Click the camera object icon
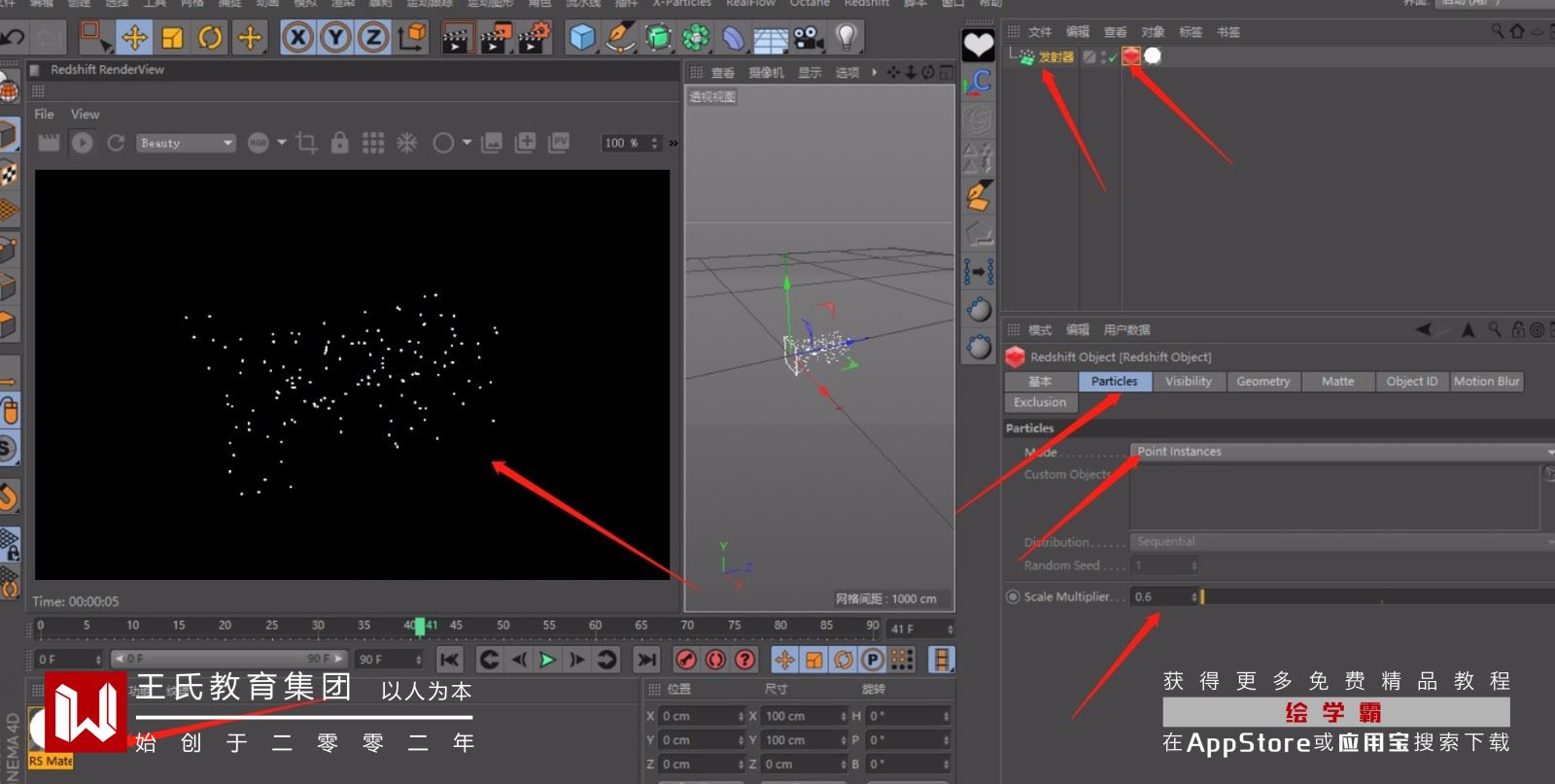Viewport: 1555px width, 784px height. coord(808,38)
